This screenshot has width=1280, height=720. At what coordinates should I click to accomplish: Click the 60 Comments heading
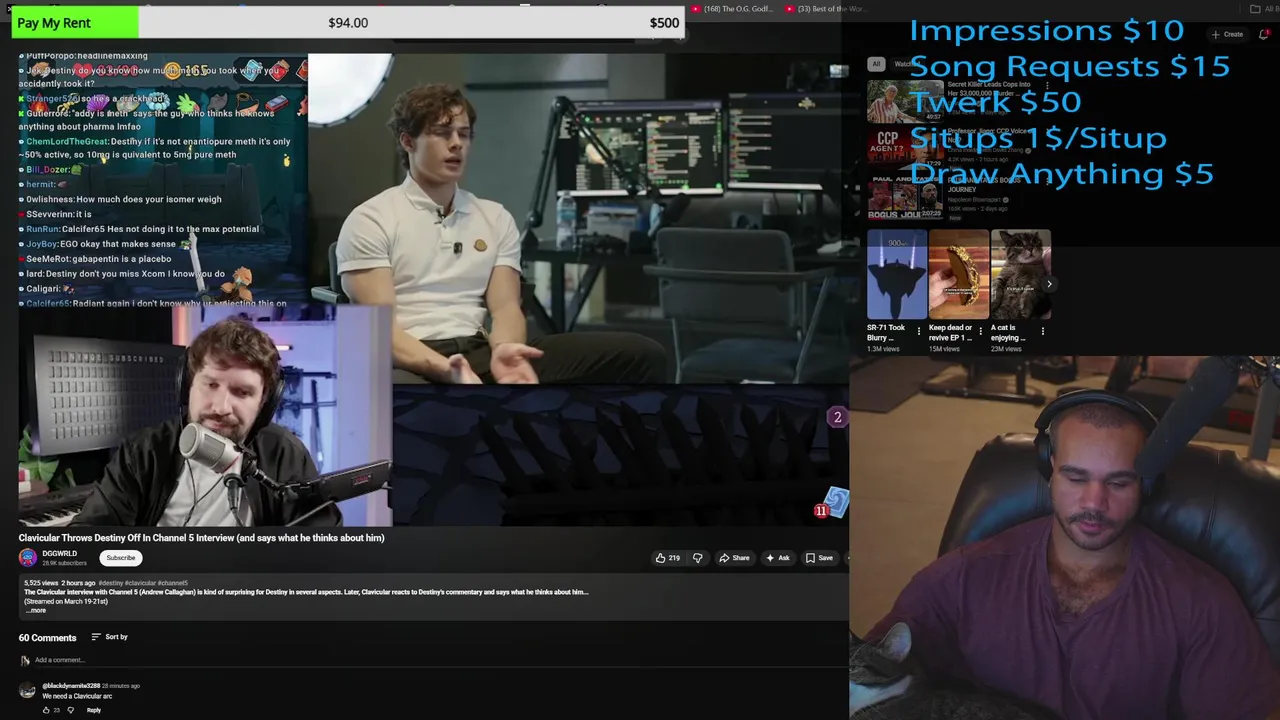pos(47,637)
